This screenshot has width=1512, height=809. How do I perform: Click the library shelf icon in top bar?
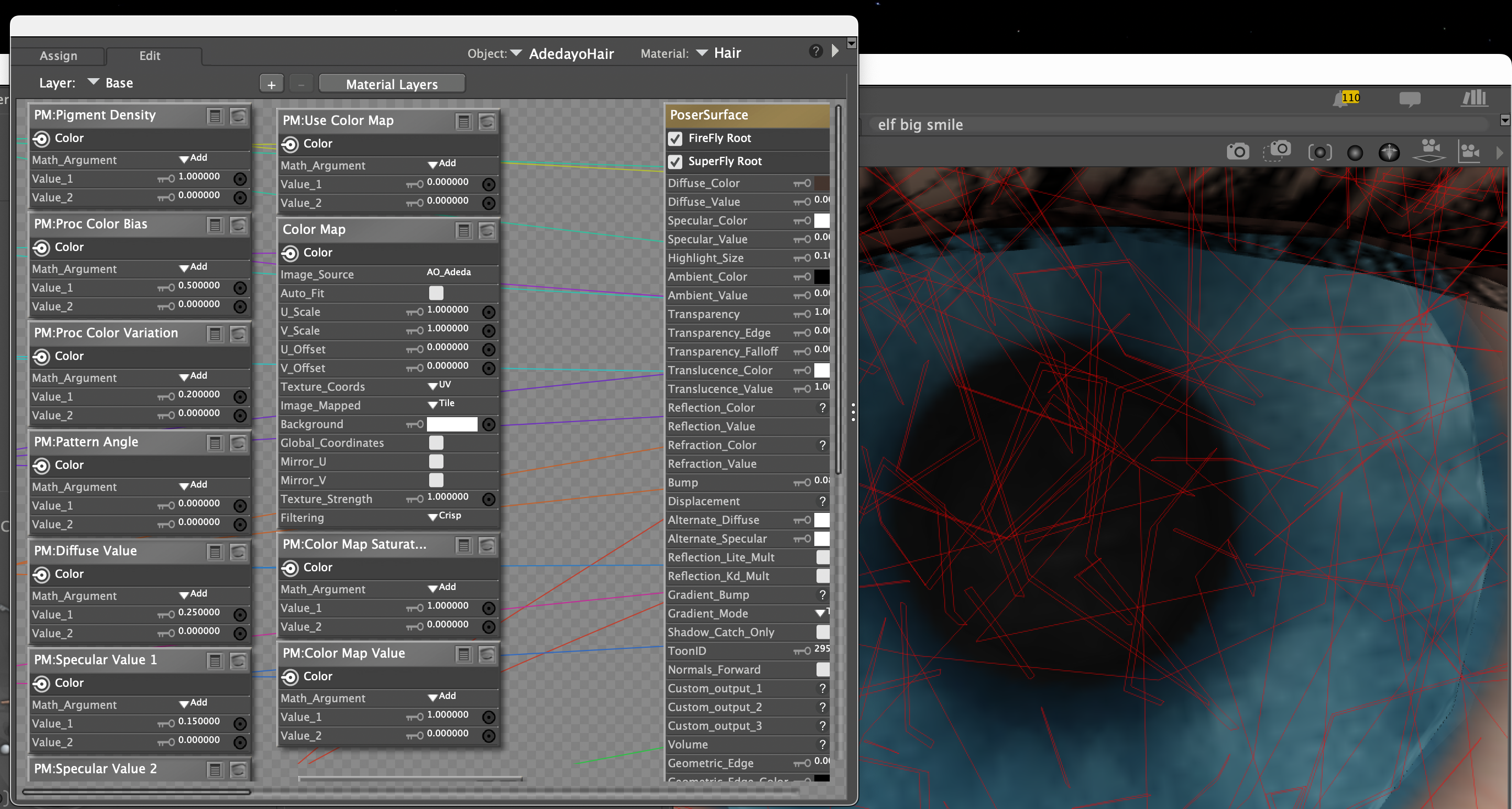click(1474, 97)
